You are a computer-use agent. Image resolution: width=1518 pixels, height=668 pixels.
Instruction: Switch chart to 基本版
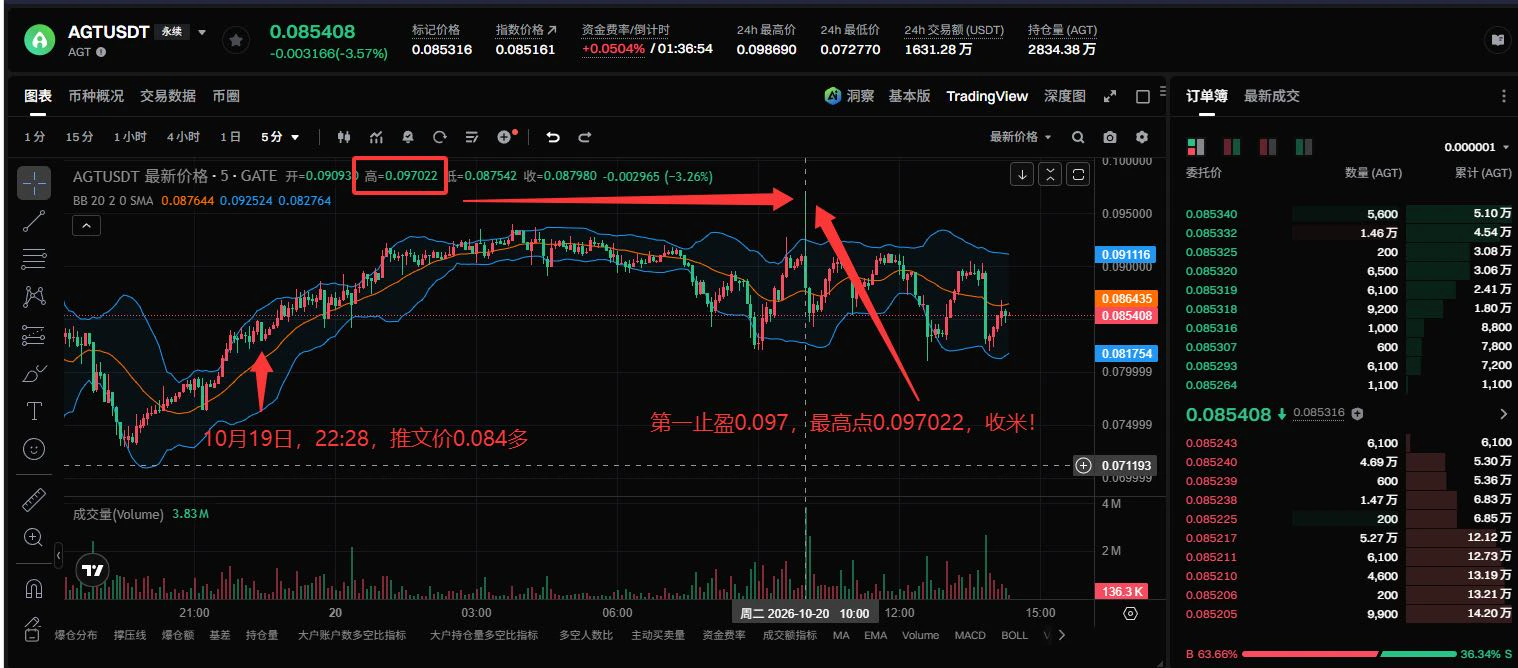909,96
